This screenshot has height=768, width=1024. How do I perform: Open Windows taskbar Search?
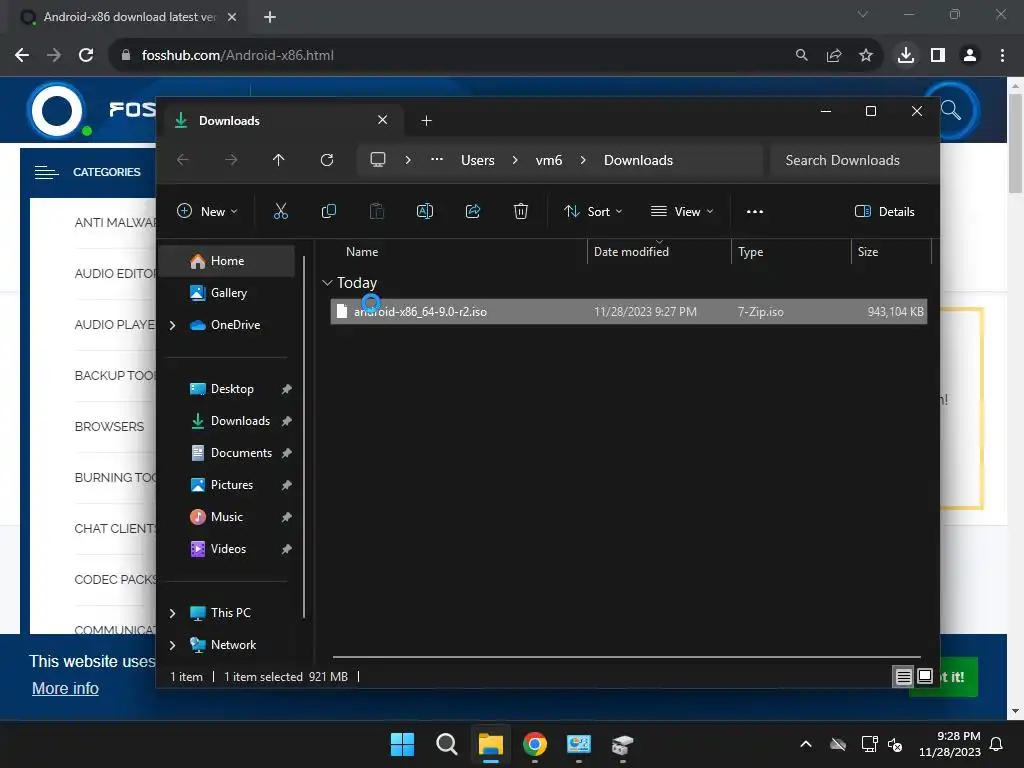(x=447, y=744)
